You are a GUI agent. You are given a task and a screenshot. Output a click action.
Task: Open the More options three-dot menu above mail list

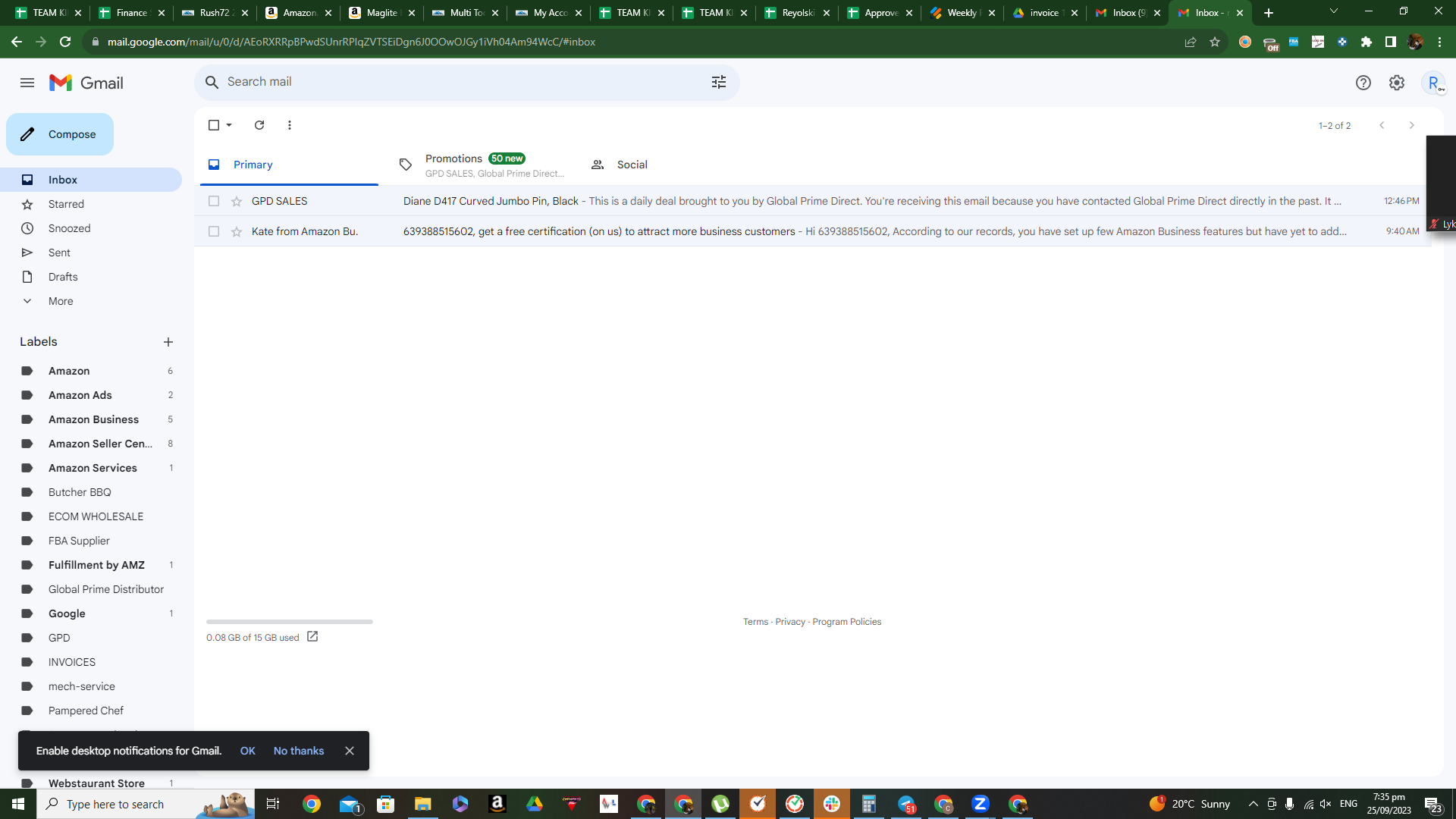coord(290,125)
